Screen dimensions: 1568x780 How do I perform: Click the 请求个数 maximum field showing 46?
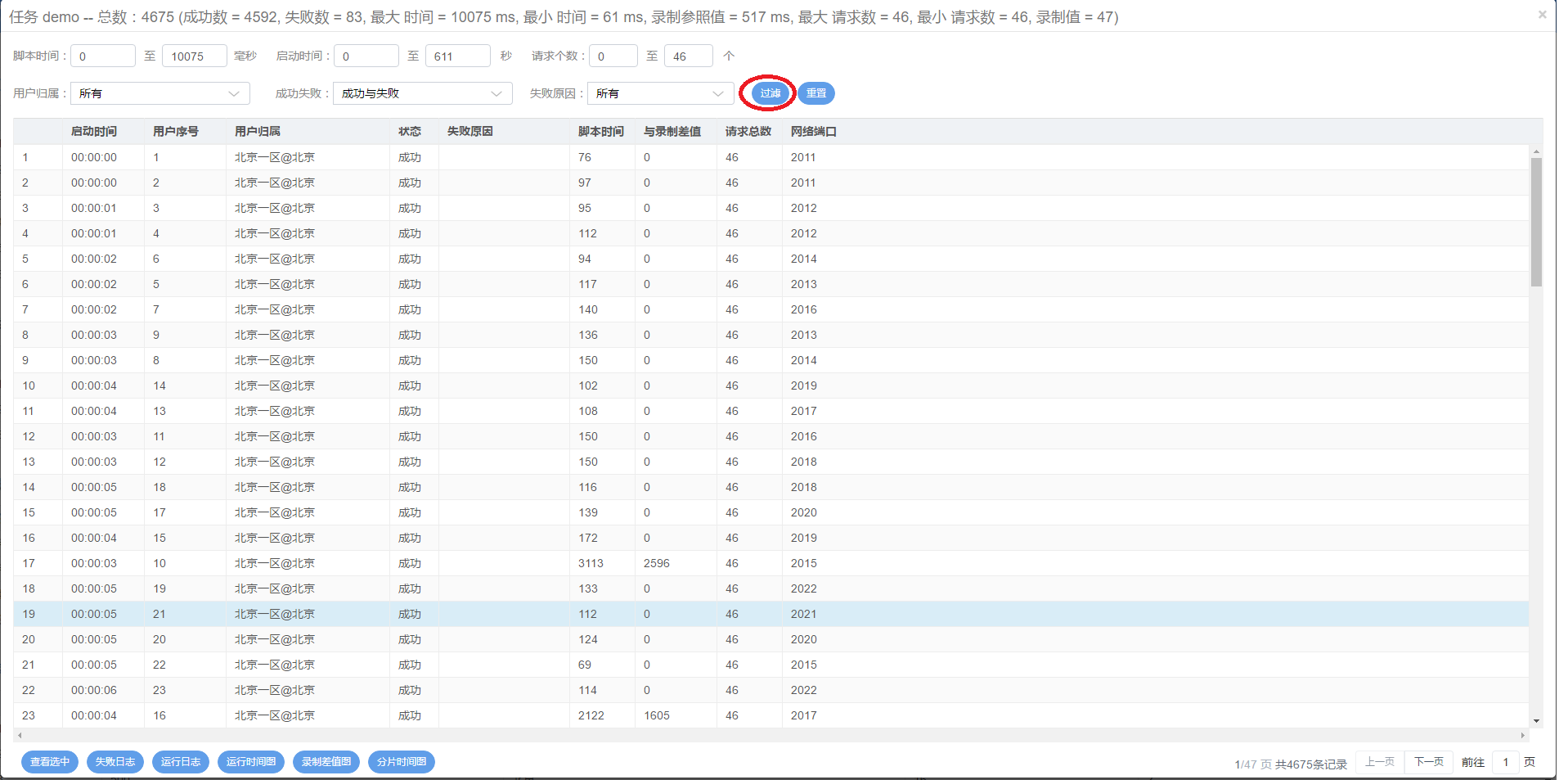(x=688, y=56)
